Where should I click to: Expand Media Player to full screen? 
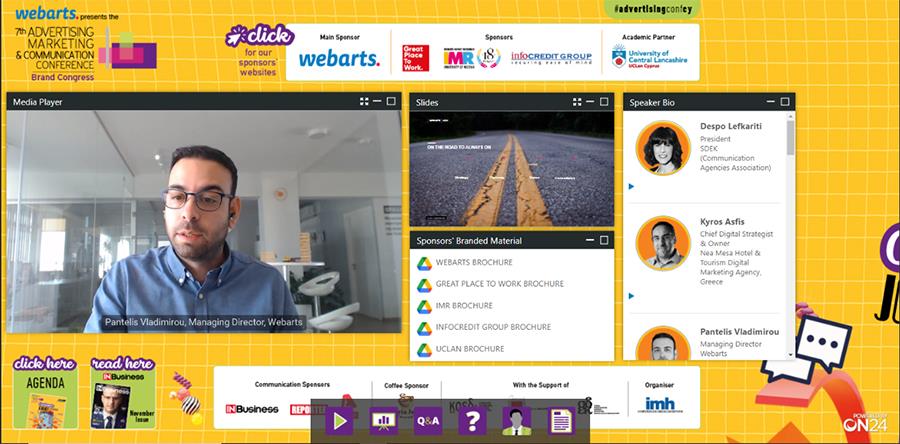pyautogui.click(x=364, y=102)
